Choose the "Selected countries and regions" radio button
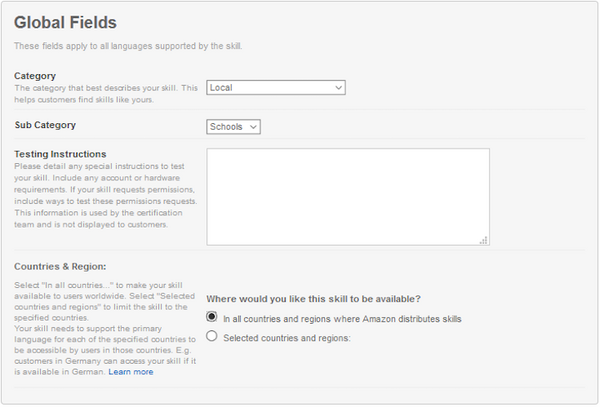 (x=211, y=337)
